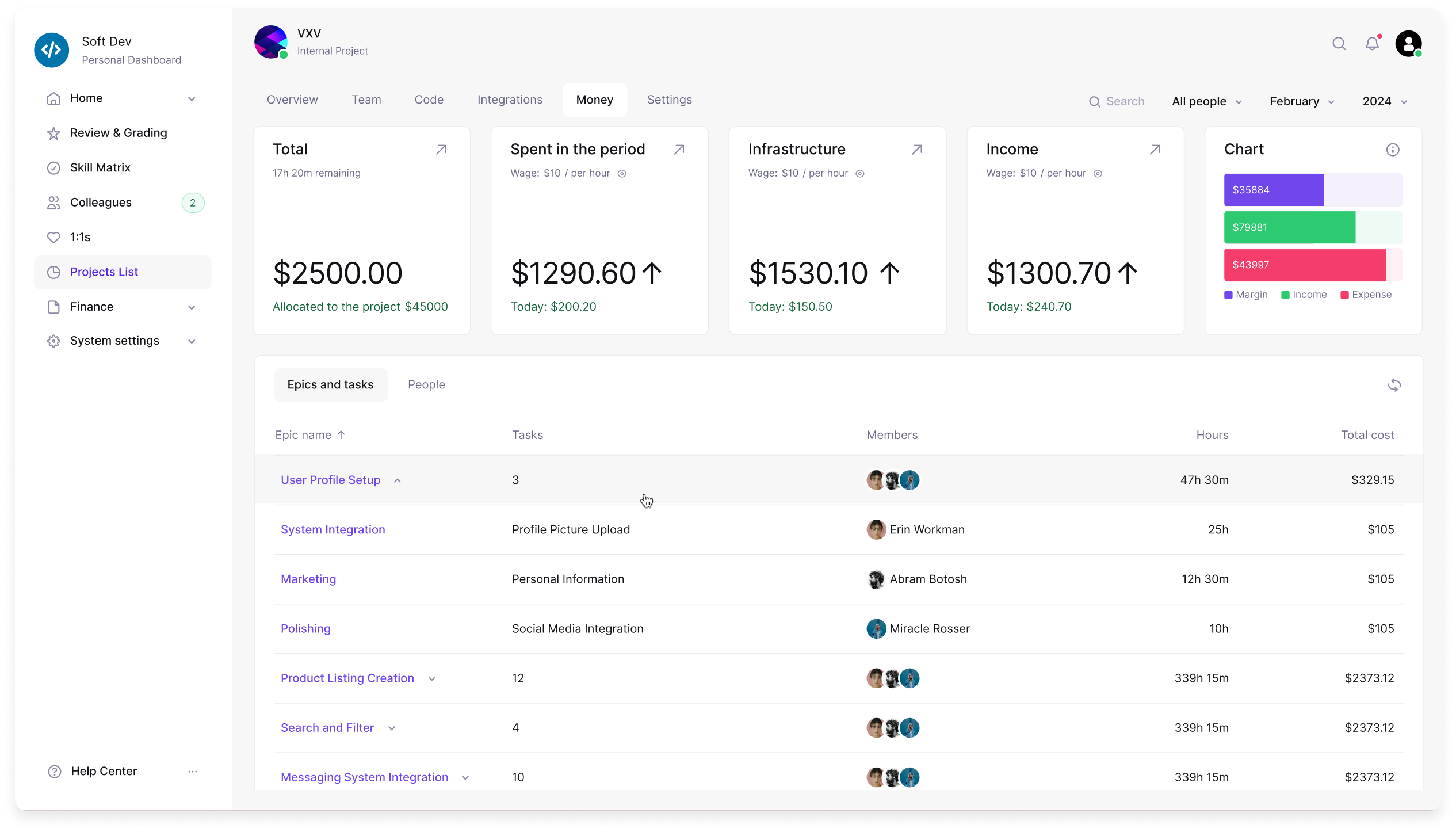
Task: Expand the Product Listing Creation epic
Action: point(432,678)
